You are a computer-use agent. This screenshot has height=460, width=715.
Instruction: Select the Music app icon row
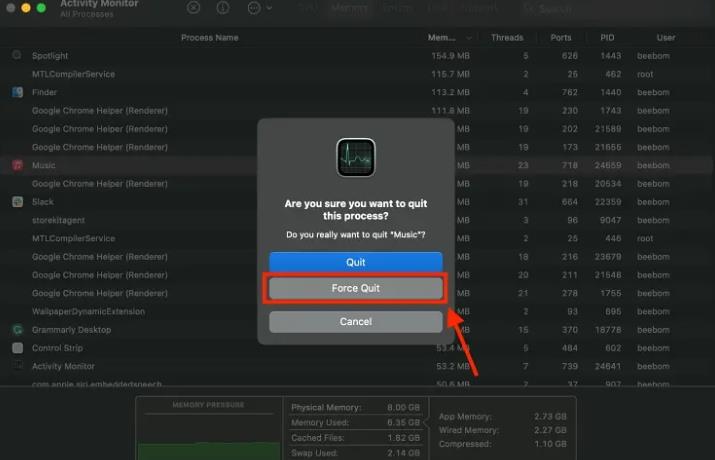[18, 165]
